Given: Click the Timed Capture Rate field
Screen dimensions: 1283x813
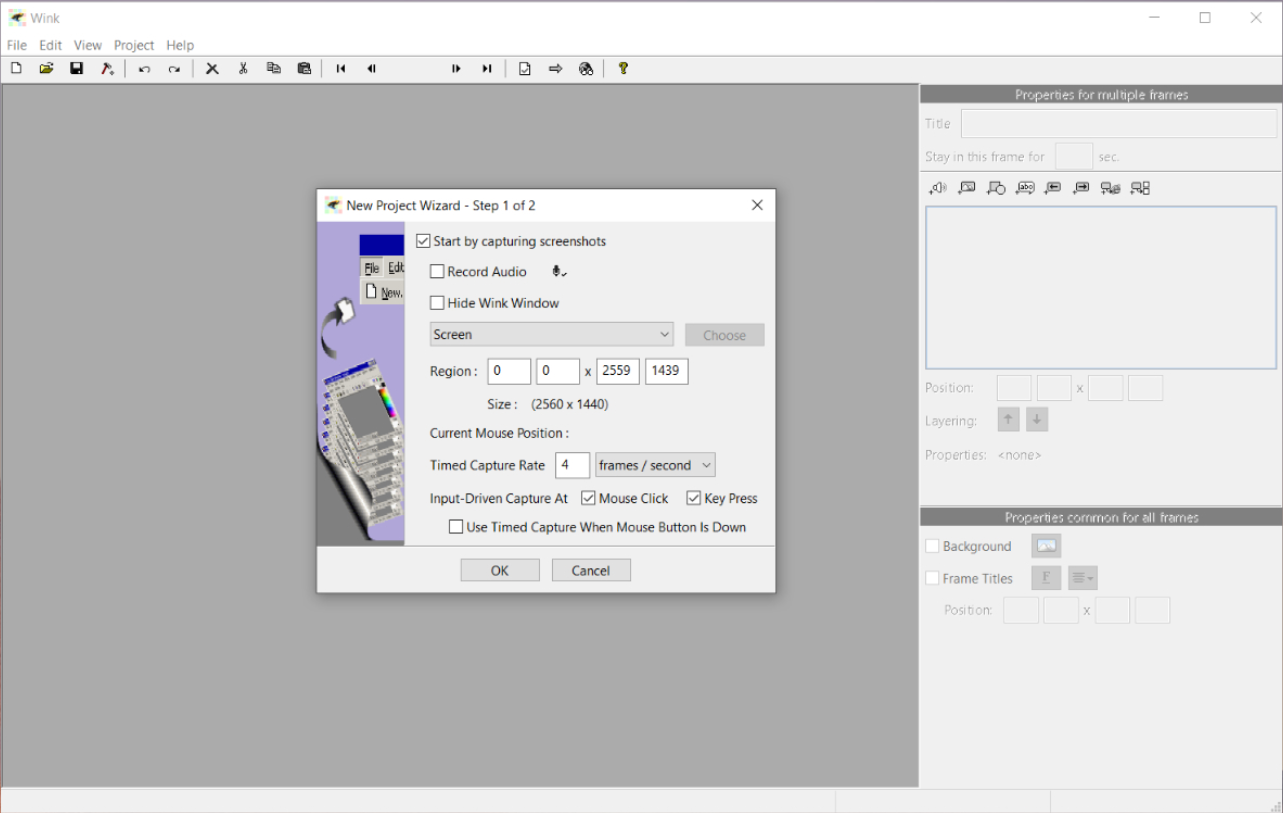Looking at the screenshot, I should [x=573, y=465].
